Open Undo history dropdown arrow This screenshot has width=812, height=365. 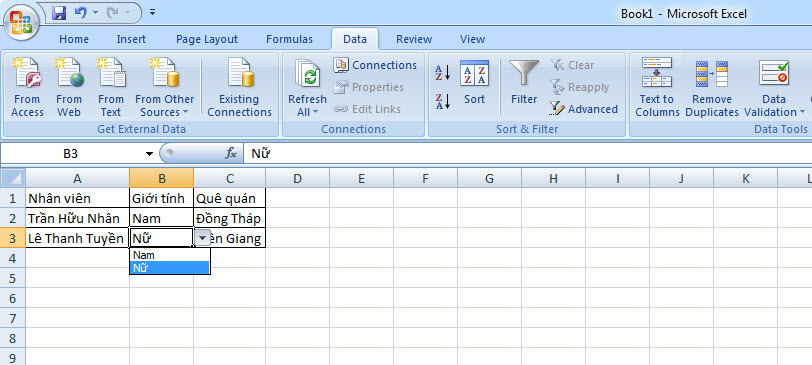95,13
